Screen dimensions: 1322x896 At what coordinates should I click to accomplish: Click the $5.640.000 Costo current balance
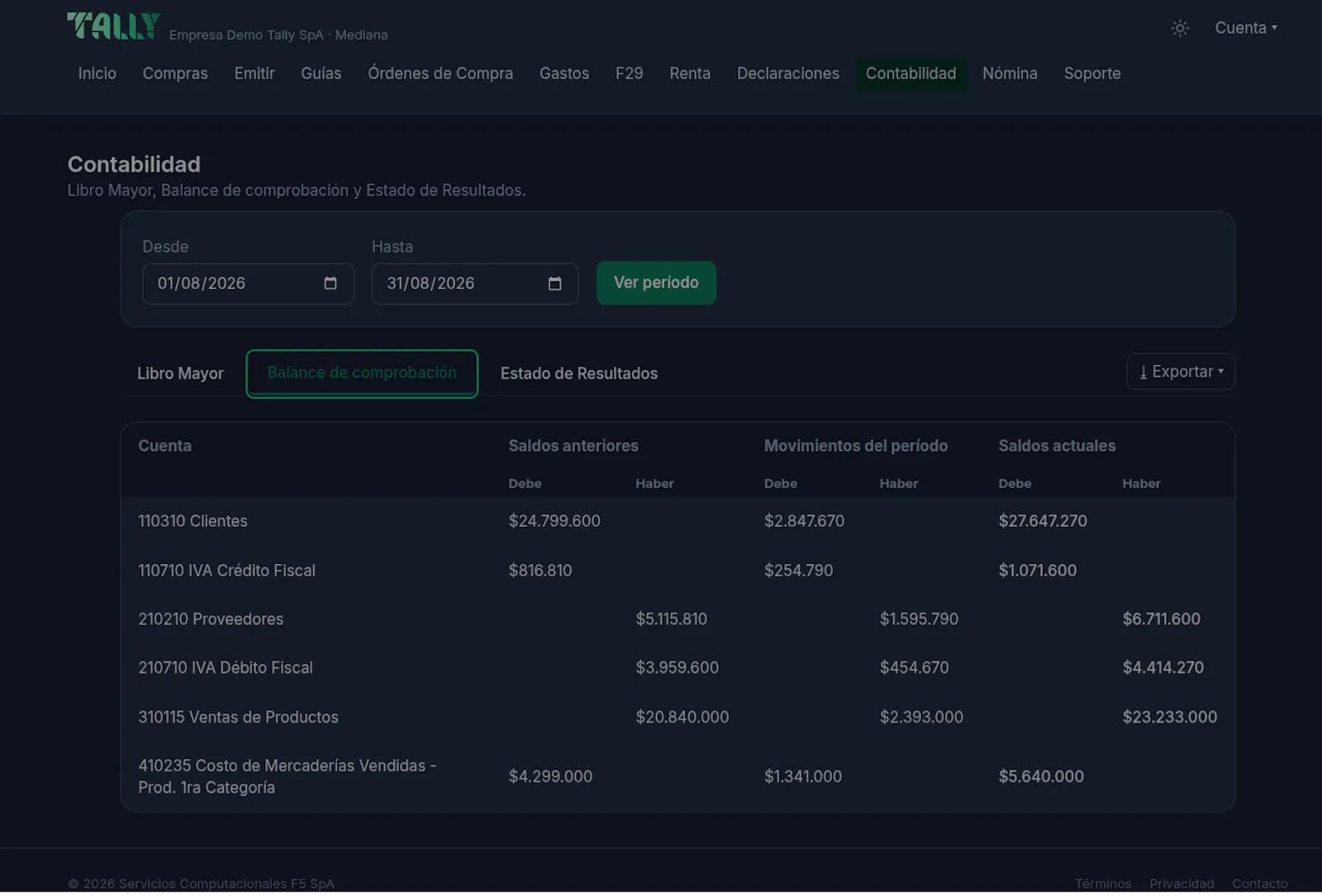[x=1041, y=777]
